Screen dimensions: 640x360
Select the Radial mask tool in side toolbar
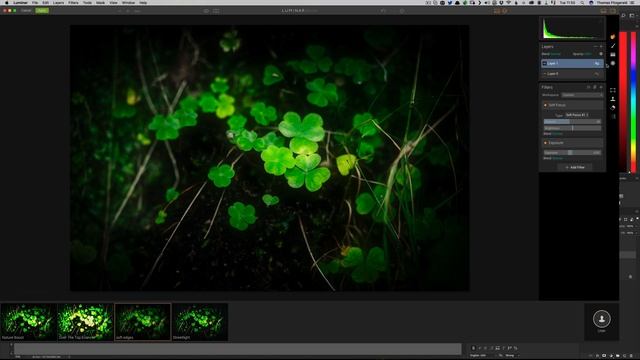(613, 63)
